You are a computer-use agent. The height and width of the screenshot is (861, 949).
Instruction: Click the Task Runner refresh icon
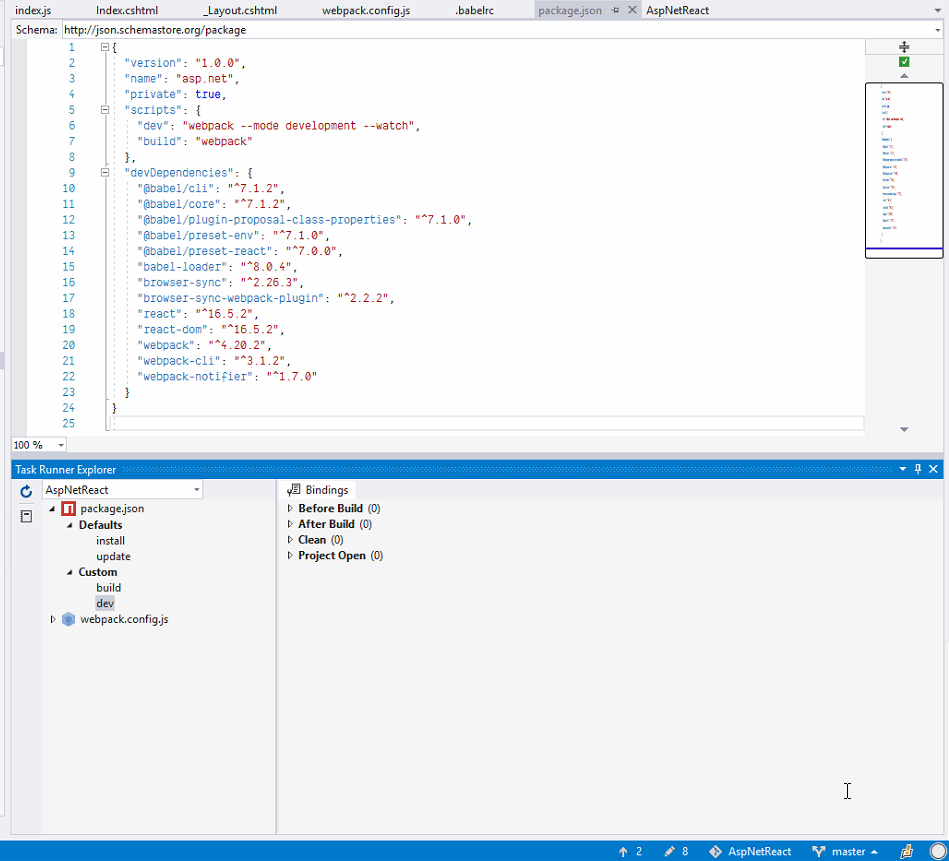[x=26, y=491]
